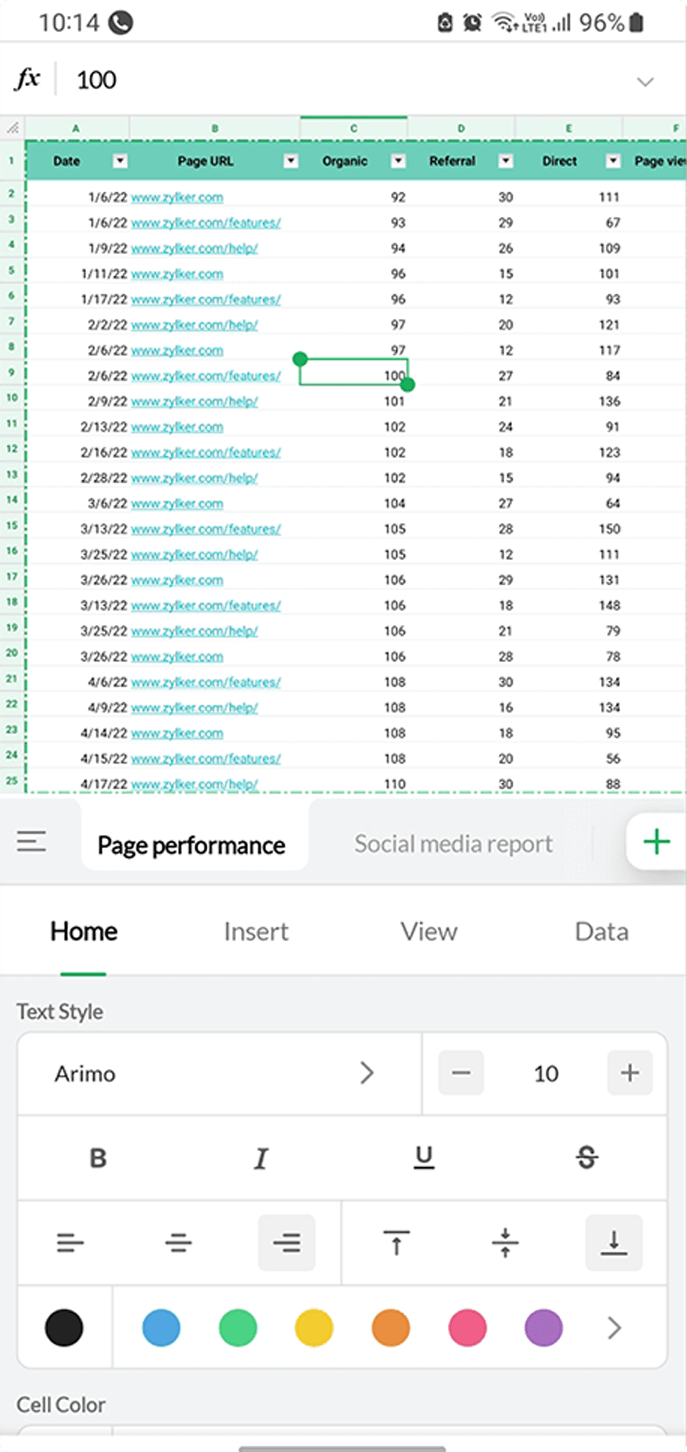Add a new sheet with plus button

[656, 842]
